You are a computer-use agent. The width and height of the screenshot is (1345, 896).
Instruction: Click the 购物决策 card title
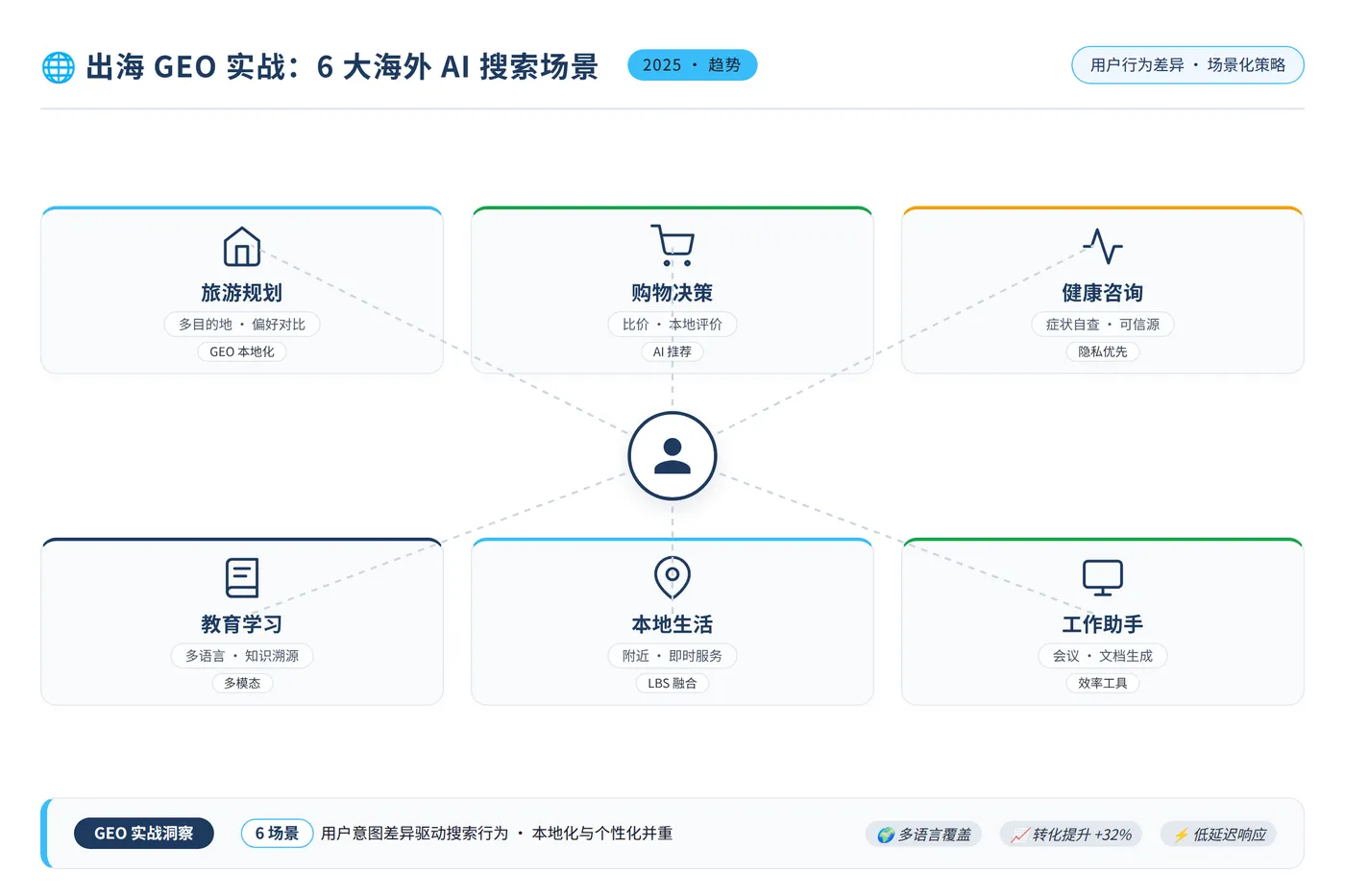pyautogui.click(x=672, y=293)
